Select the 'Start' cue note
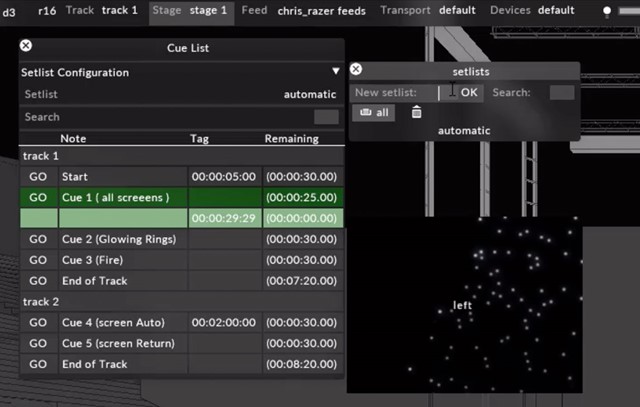 (123, 177)
